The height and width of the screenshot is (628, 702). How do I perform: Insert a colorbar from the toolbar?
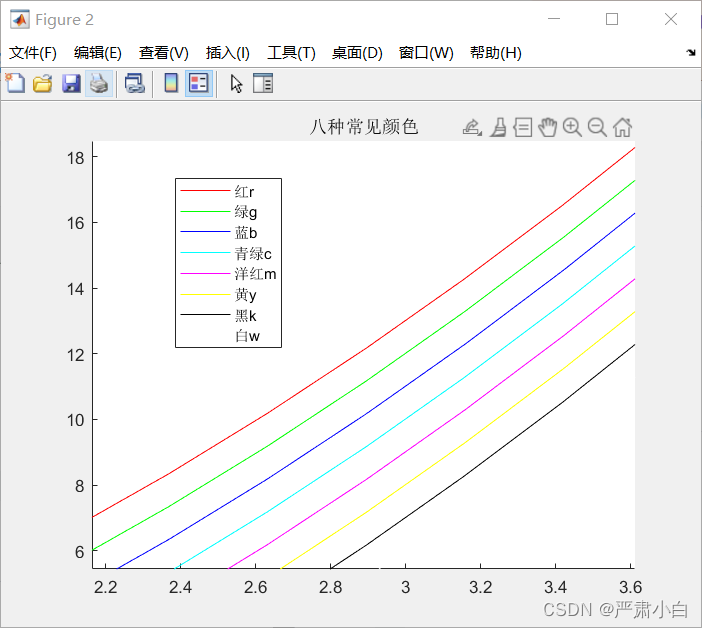tap(171, 83)
